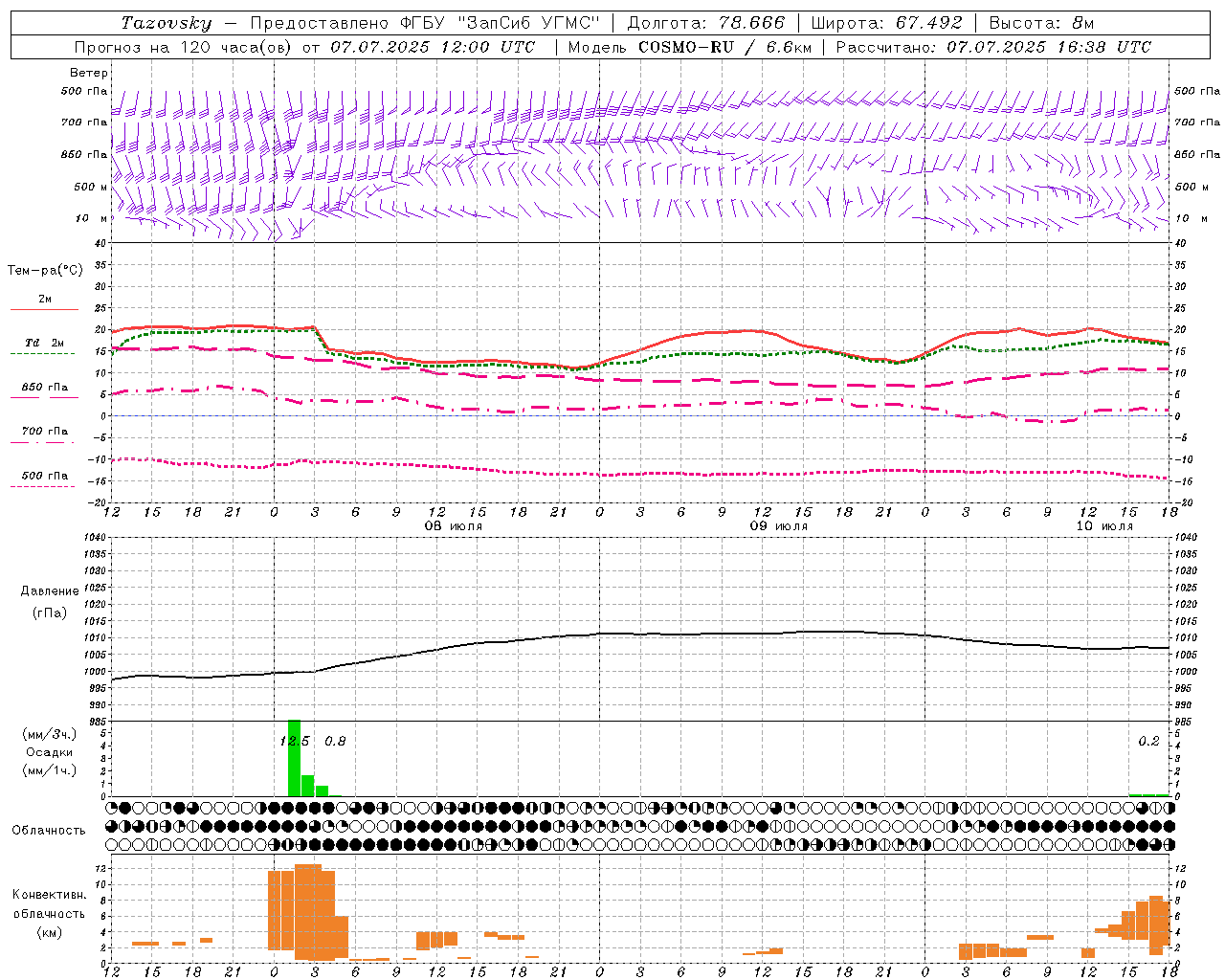Click the 'Ветер' wind panel label
This screenshot has height=980, width=1225.
click(89, 73)
